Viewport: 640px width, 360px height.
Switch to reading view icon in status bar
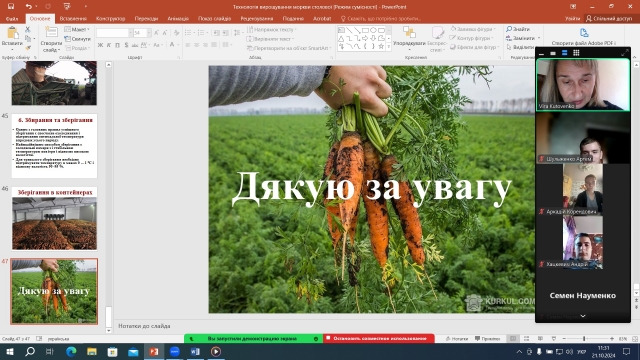pos(540,339)
